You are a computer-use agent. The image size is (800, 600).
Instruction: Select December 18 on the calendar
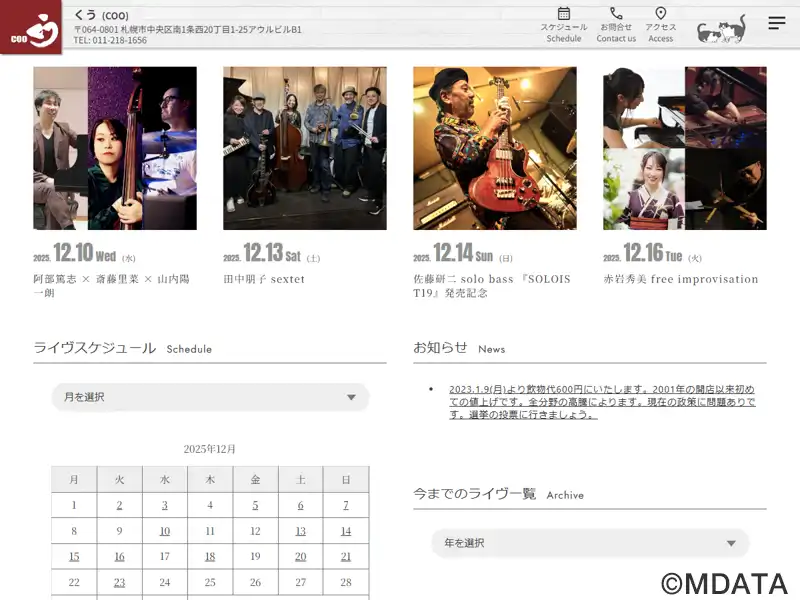point(210,557)
